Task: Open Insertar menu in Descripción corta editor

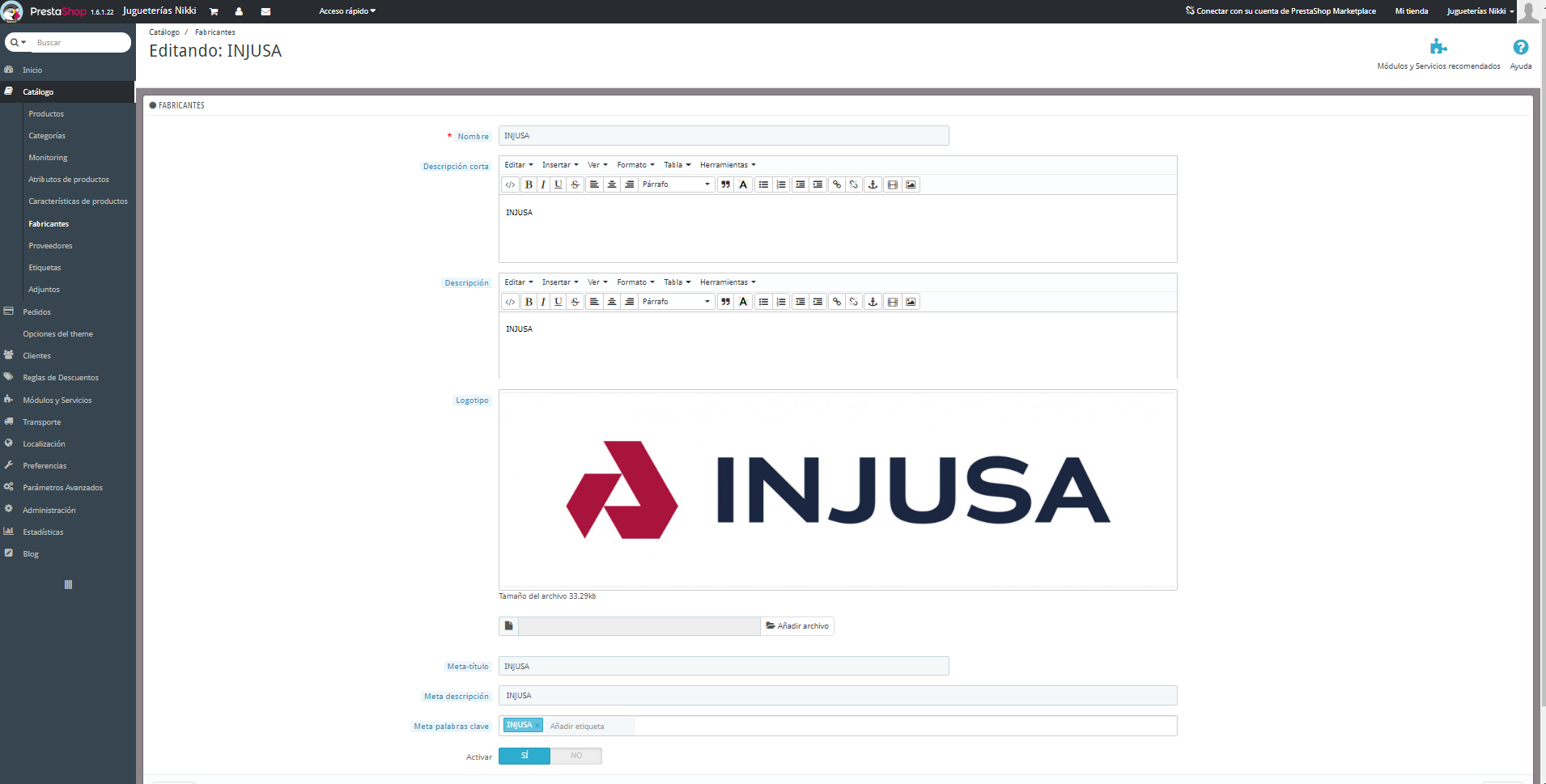Action: (x=560, y=165)
